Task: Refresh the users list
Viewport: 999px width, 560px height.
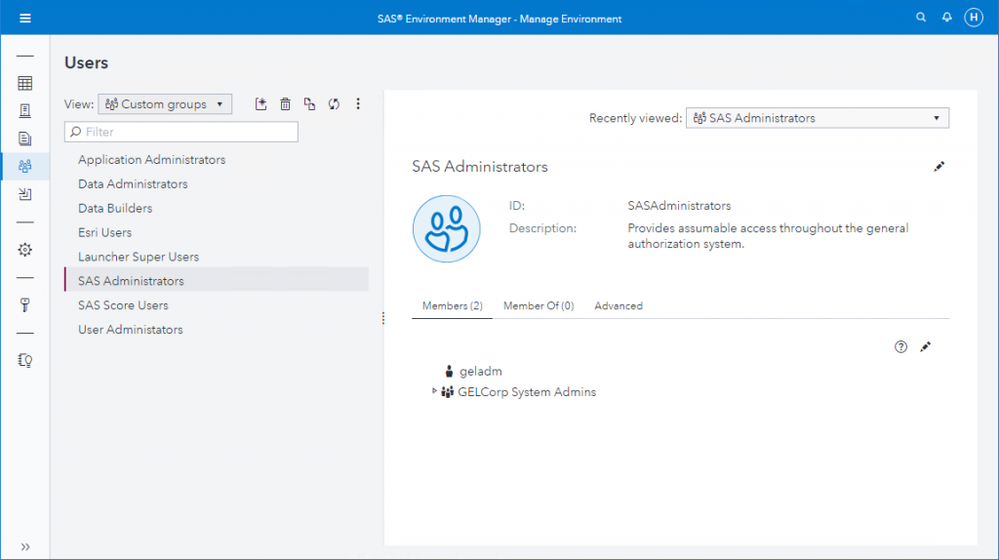Action: pos(334,104)
